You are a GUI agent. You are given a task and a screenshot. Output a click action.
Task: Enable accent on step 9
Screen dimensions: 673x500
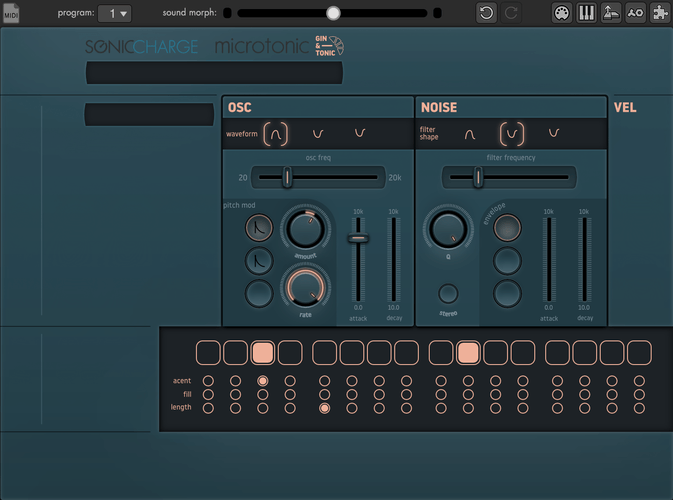tap(441, 381)
